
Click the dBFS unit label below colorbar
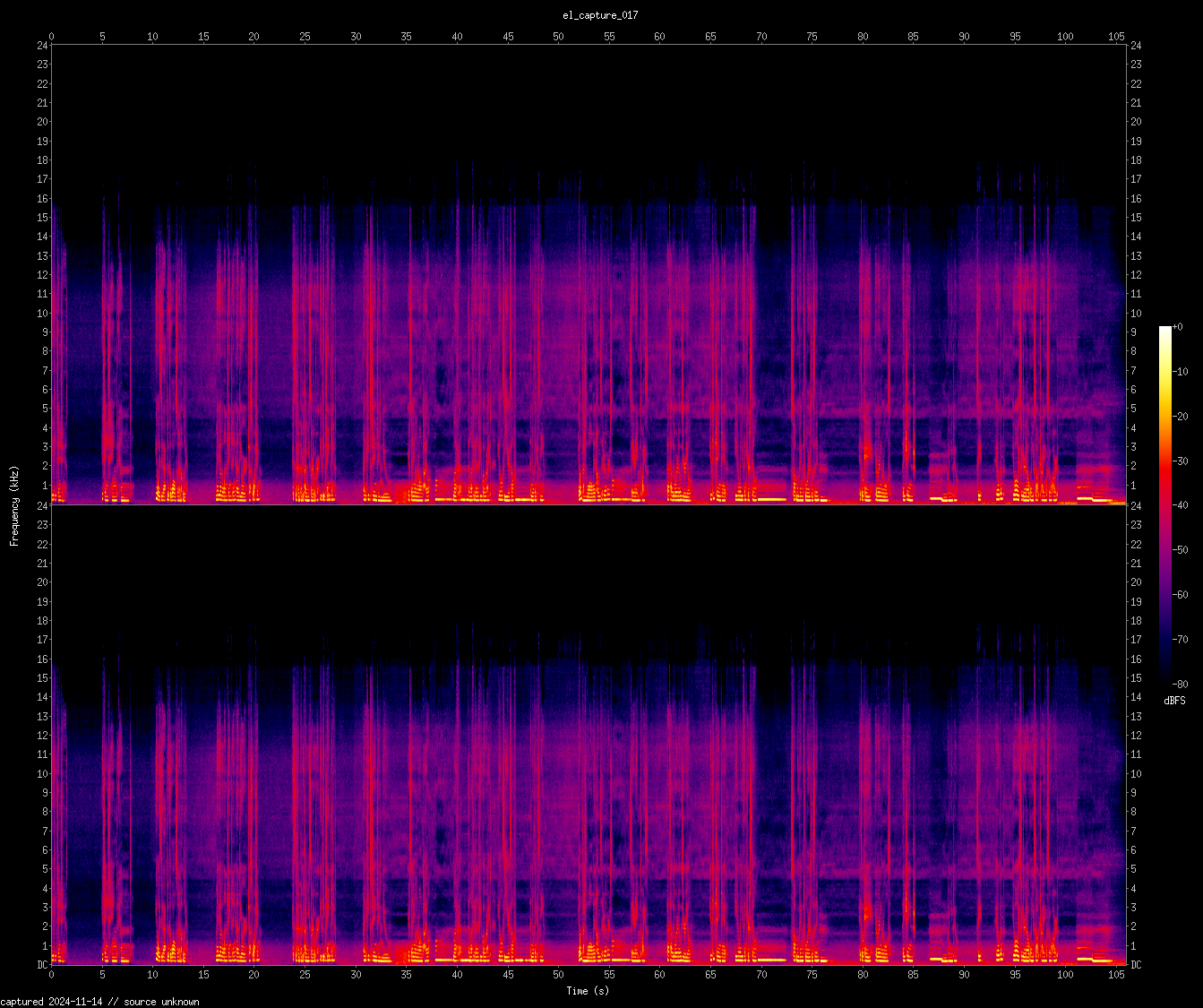(1174, 701)
